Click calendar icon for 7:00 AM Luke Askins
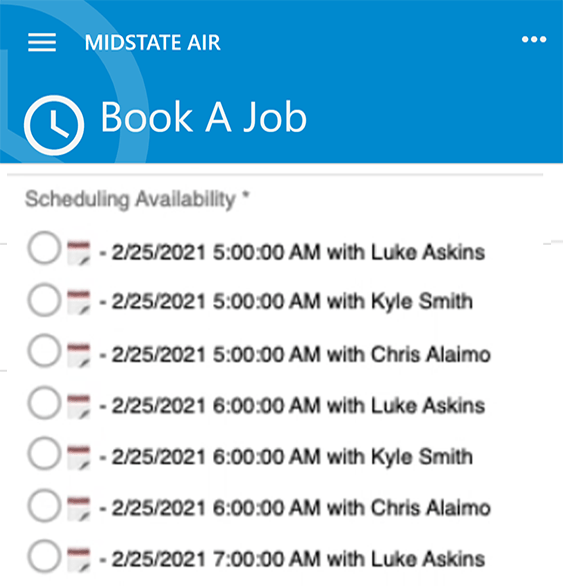This screenshot has width=563, height=586. click(79, 559)
